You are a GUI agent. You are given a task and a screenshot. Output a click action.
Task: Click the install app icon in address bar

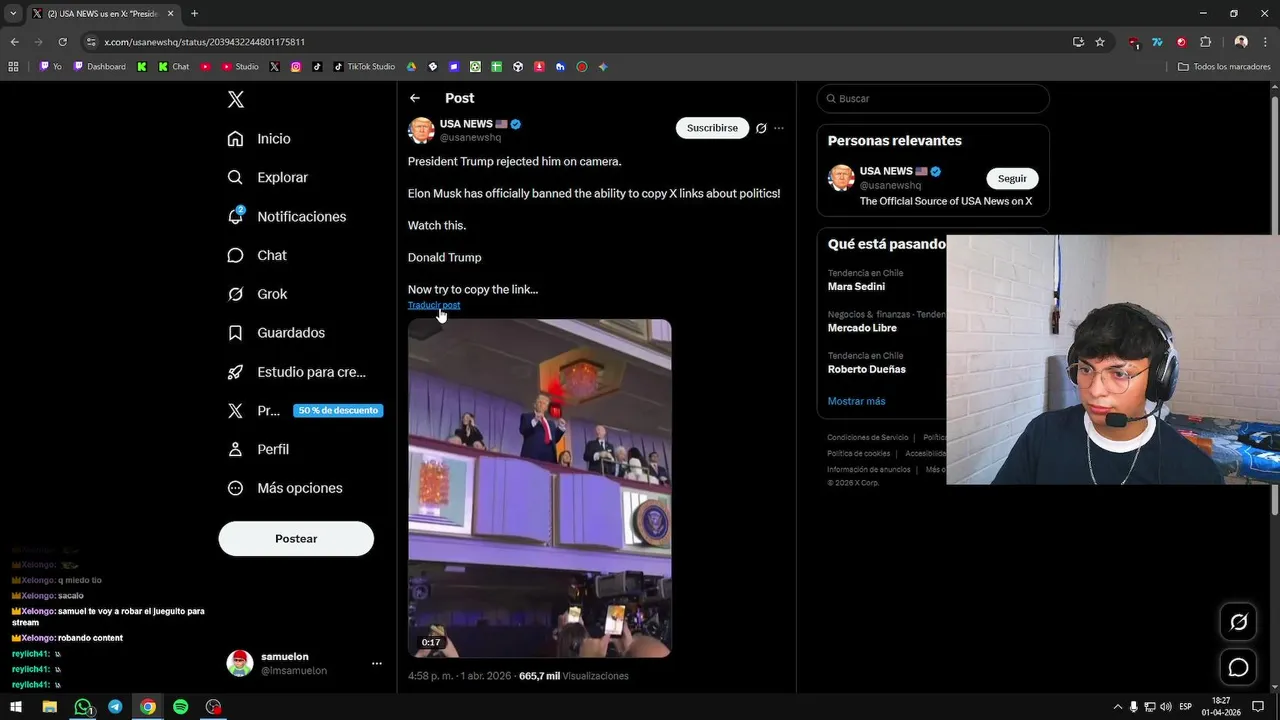pyautogui.click(x=1078, y=42)
